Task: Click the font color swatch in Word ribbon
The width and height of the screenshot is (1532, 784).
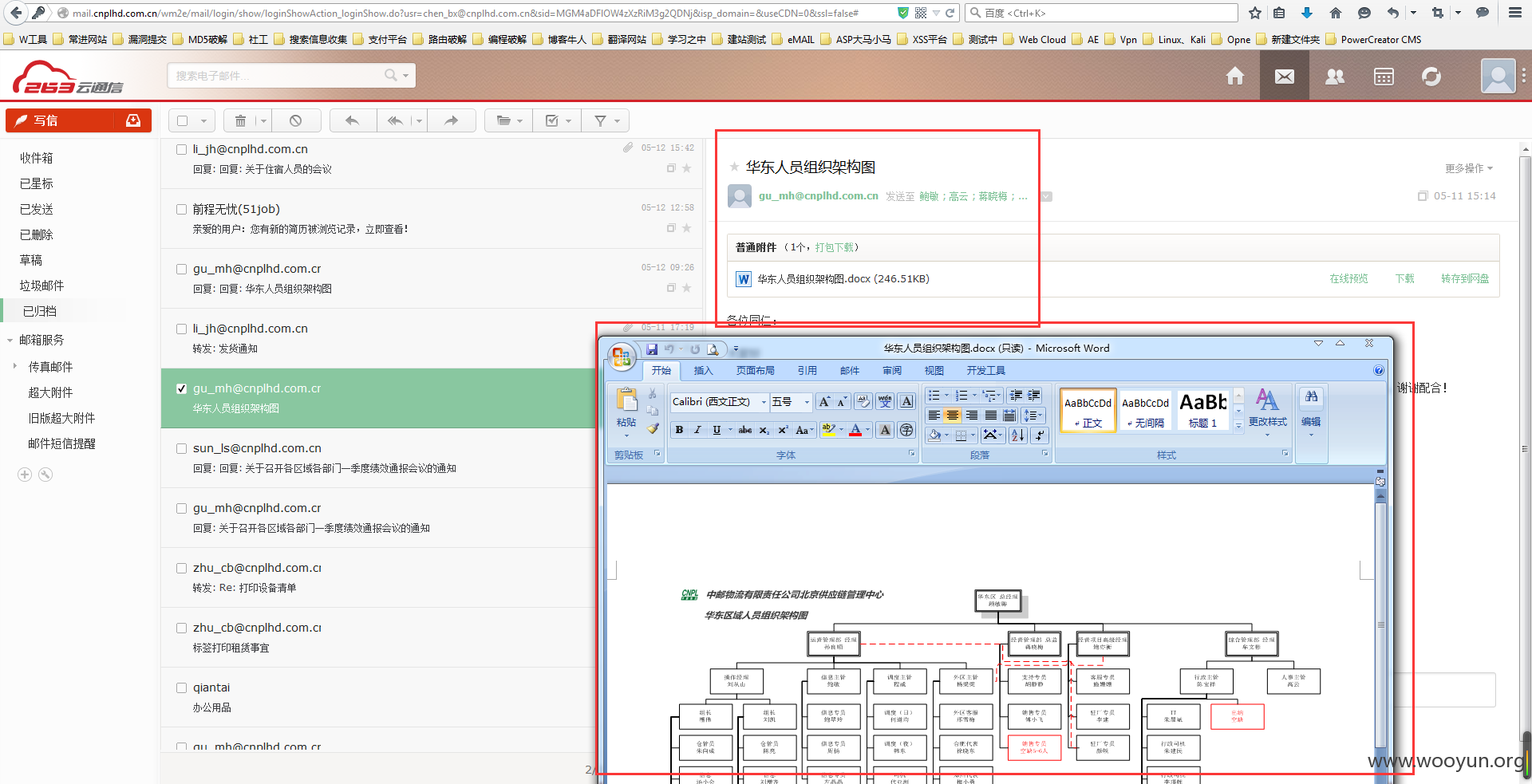Action: [855, 430]
